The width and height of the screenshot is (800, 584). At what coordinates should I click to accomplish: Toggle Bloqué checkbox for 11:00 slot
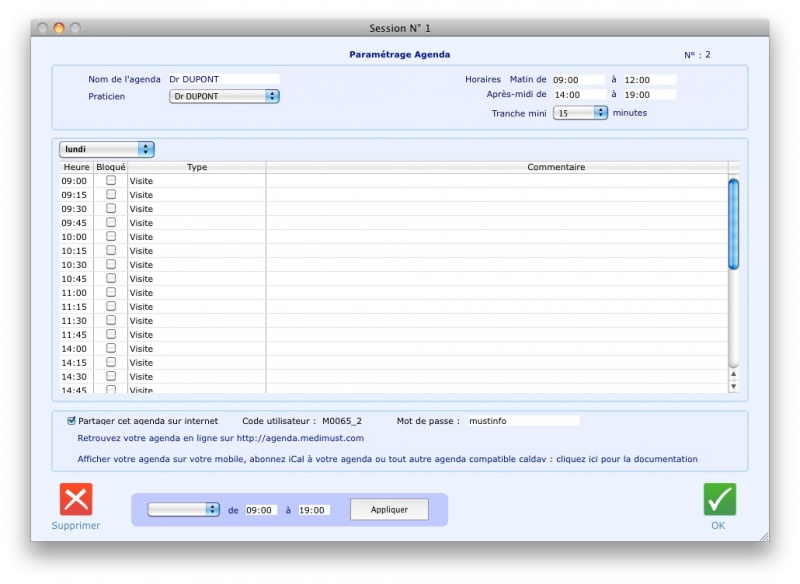pos(111,292)
